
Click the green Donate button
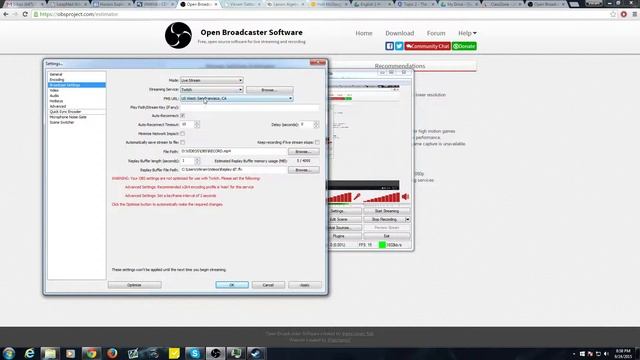(464, 46)
